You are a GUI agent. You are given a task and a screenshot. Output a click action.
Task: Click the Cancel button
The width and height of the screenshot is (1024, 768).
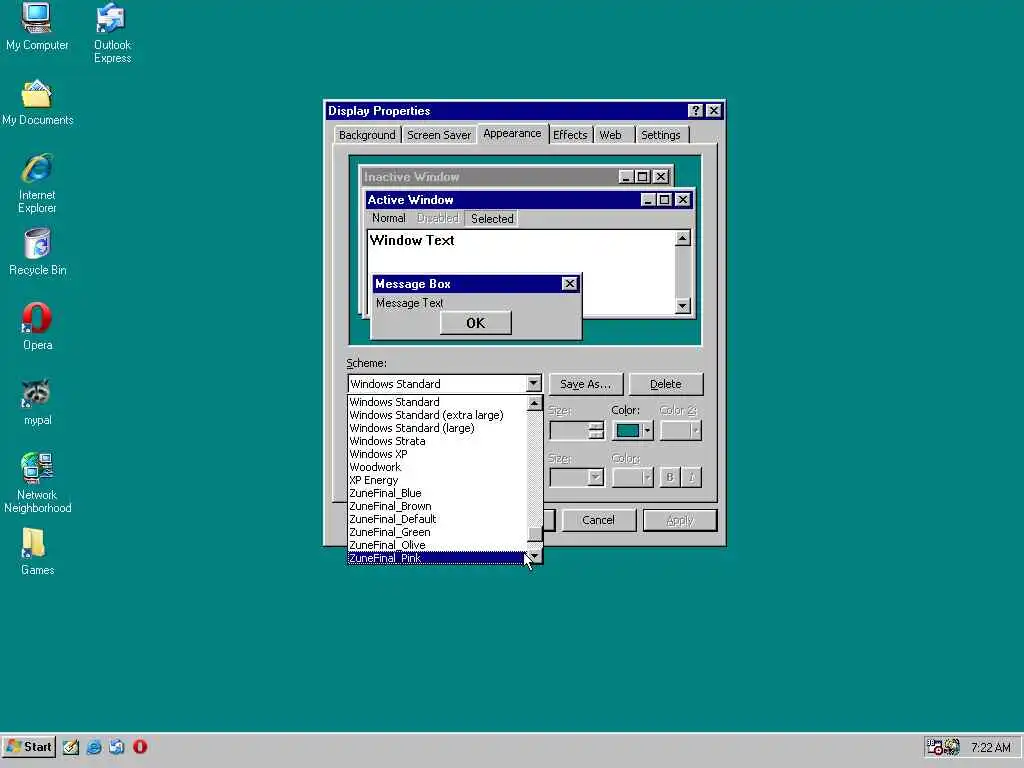point(598,520)
